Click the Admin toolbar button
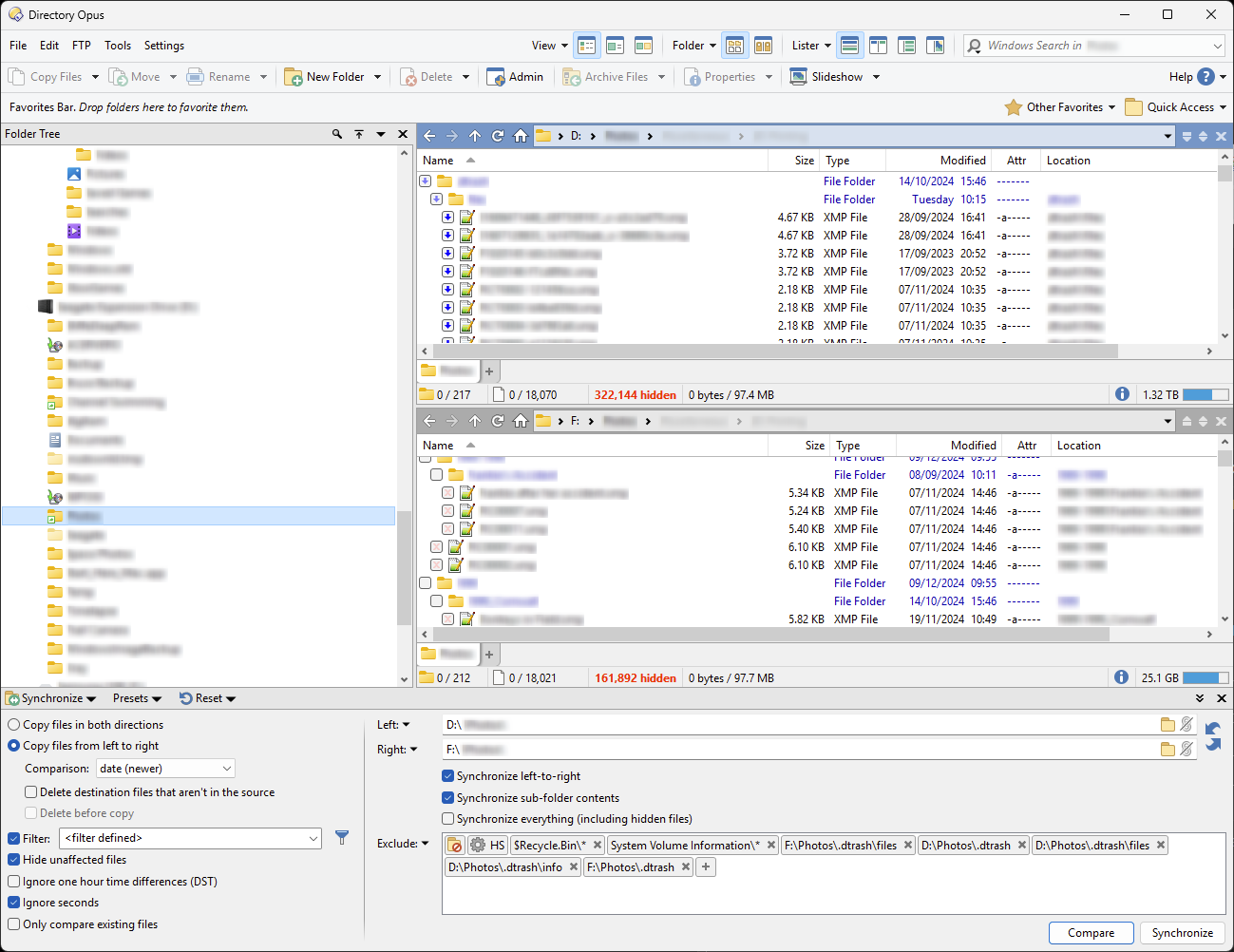1234x952 pixels. click(515, 77)
